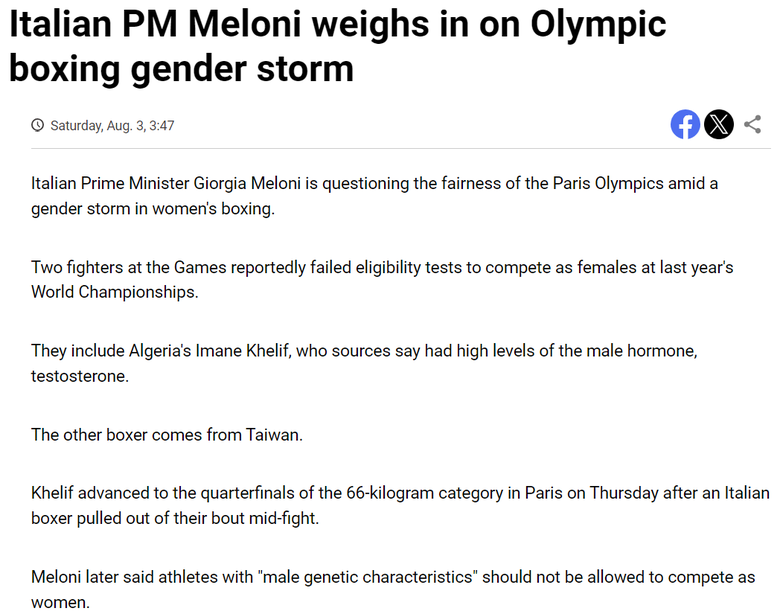Viewport: 780px width, 614px height.
Task: Share the article on X
Action: coord(719,124)
